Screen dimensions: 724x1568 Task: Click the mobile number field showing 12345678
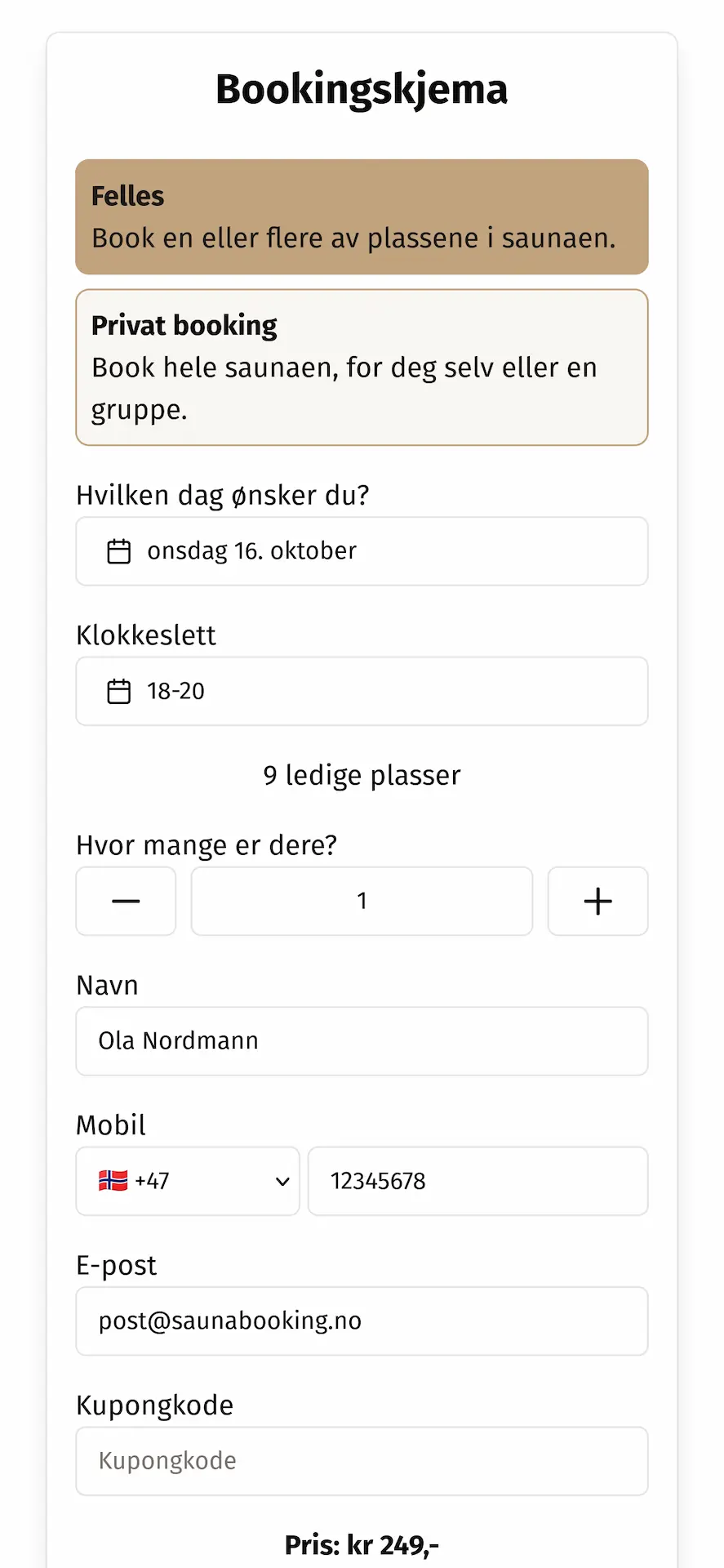tap(477, 1181)
